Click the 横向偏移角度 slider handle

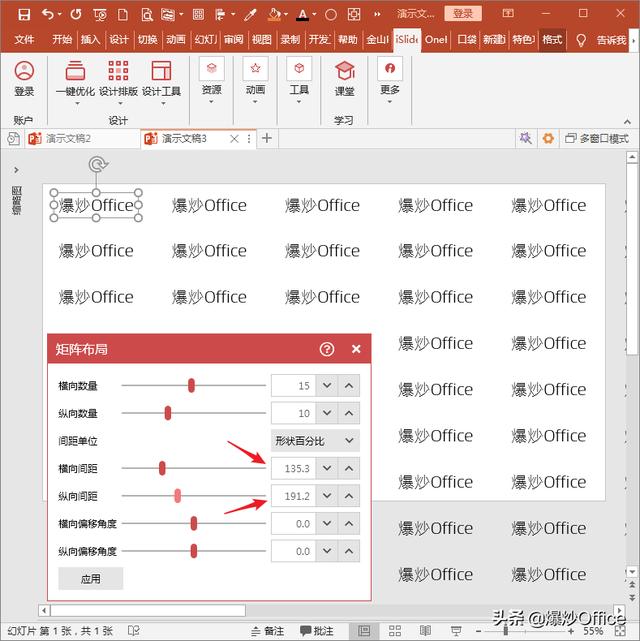coord(194,523)
